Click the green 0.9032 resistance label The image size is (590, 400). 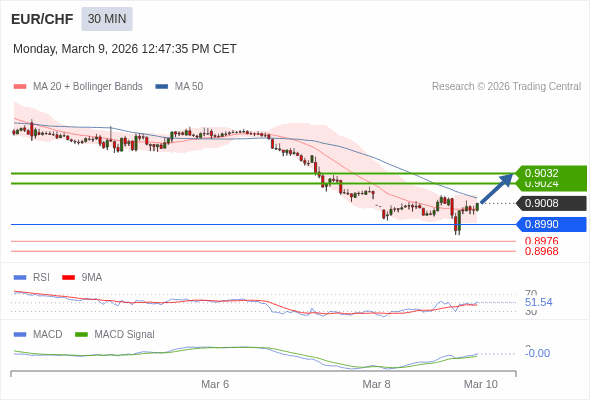pos(550,173)
